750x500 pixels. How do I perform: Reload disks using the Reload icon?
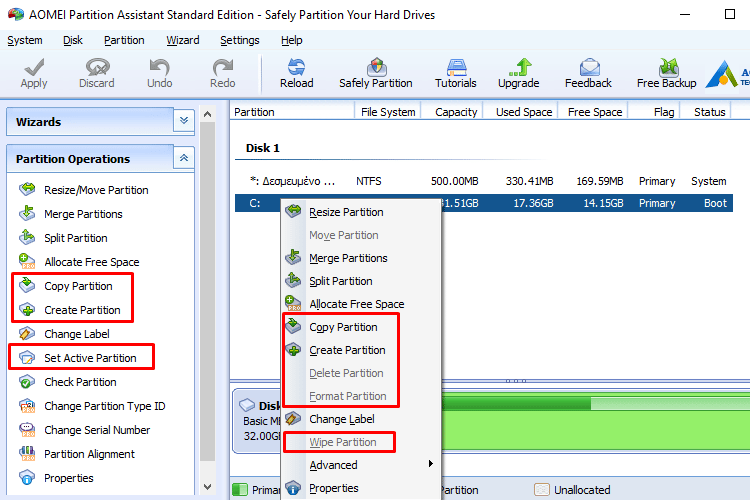point(297,67)
